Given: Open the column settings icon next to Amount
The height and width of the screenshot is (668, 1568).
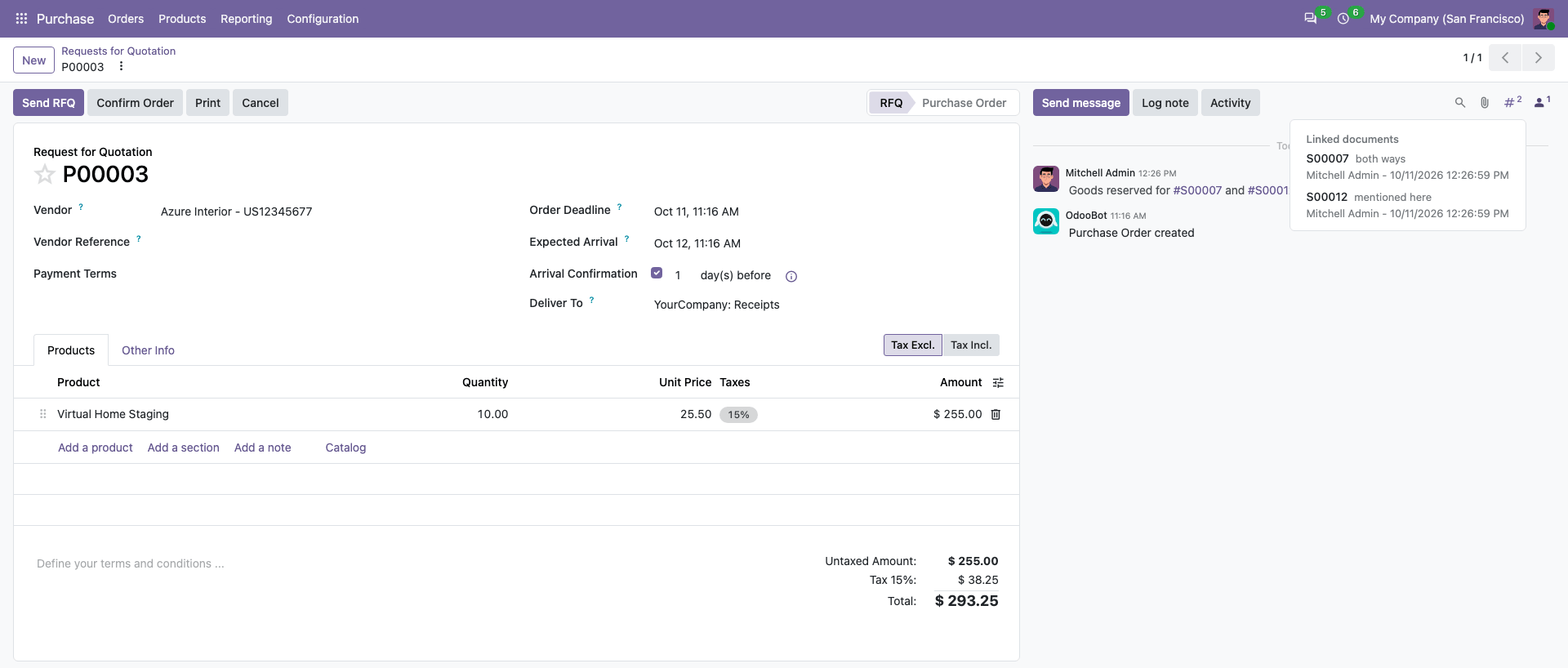Looking at the screenshot, I should coord(998,383).
